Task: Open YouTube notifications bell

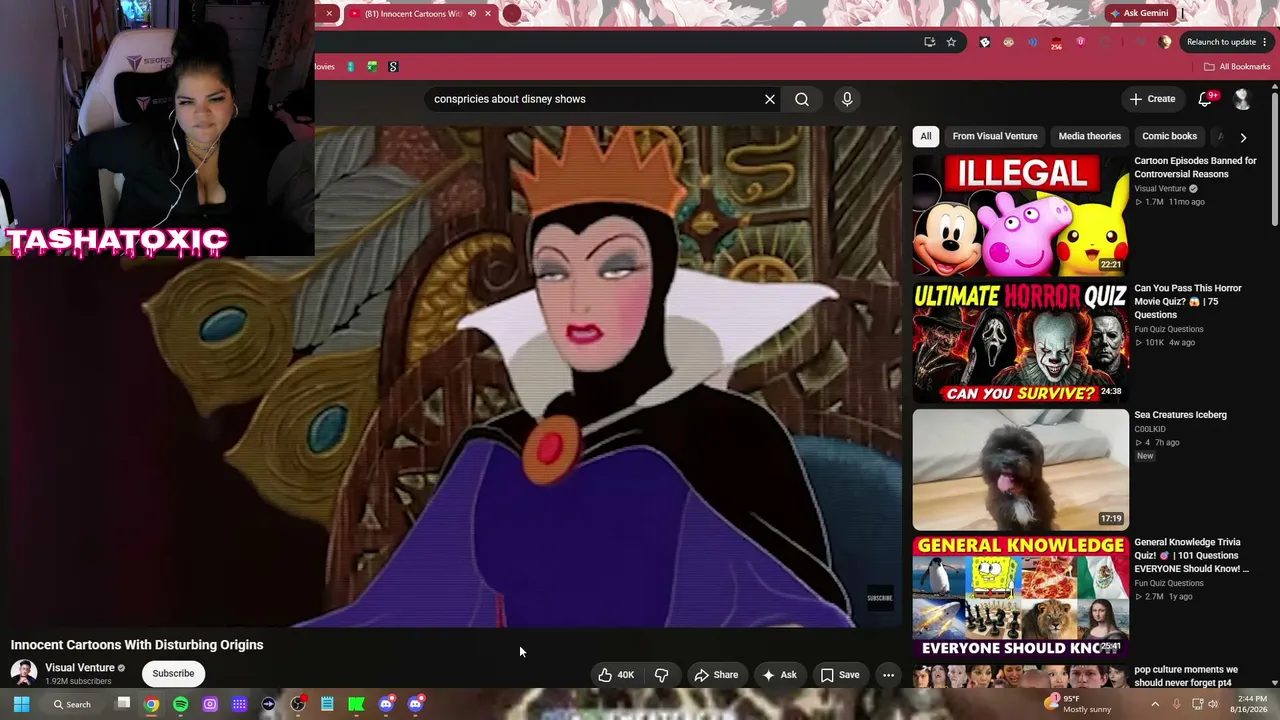Action: pos(1205,99)
